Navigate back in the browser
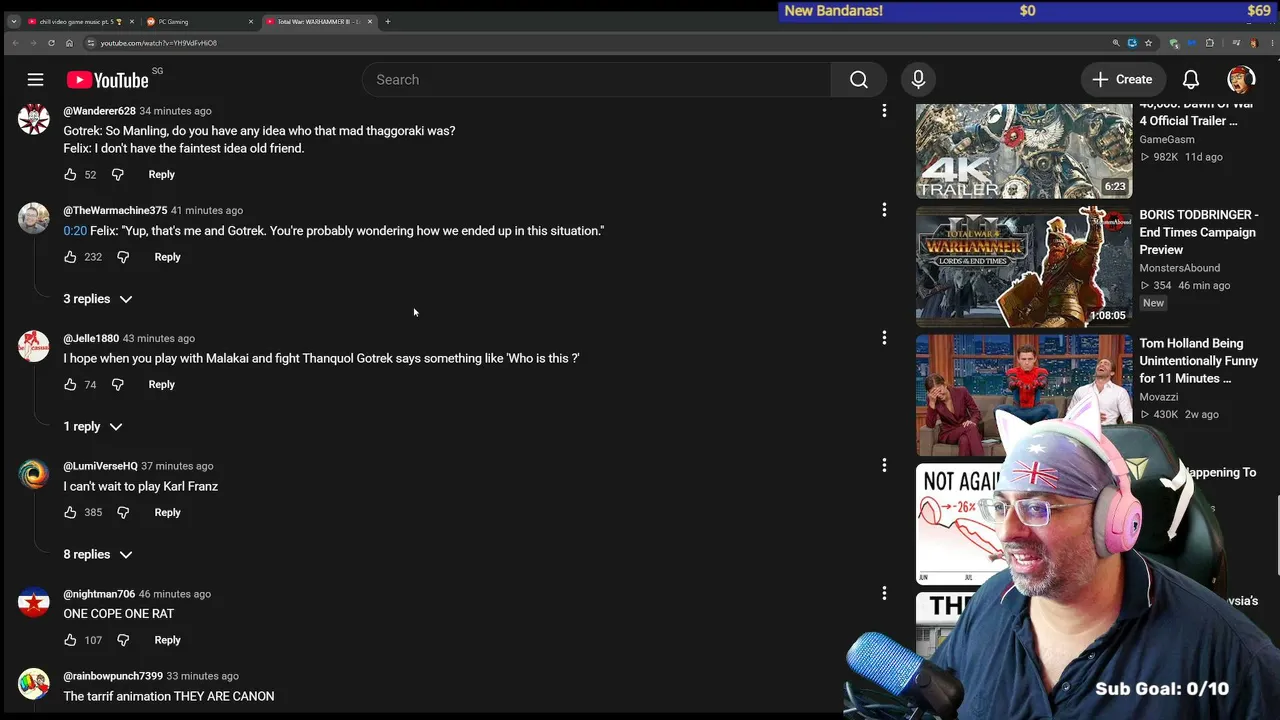The width and height of the screenshot is (1280, 720). tap(15, 43)
